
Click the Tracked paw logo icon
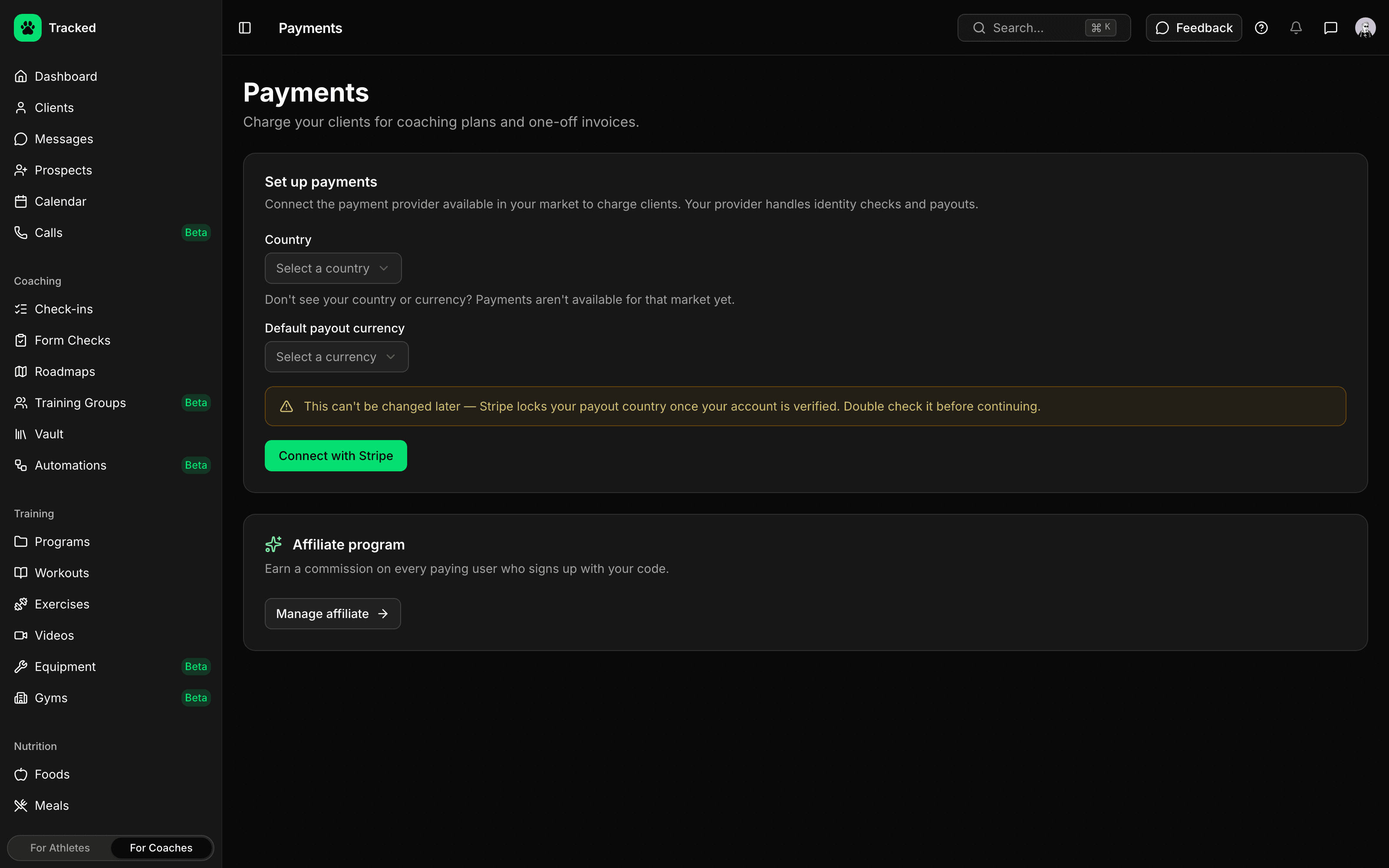pos(27,27)
